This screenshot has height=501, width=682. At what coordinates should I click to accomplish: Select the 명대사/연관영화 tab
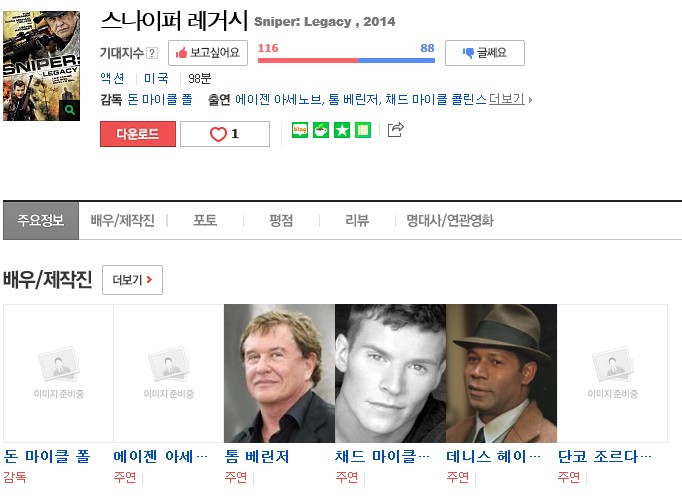click(x=450, y=220)
